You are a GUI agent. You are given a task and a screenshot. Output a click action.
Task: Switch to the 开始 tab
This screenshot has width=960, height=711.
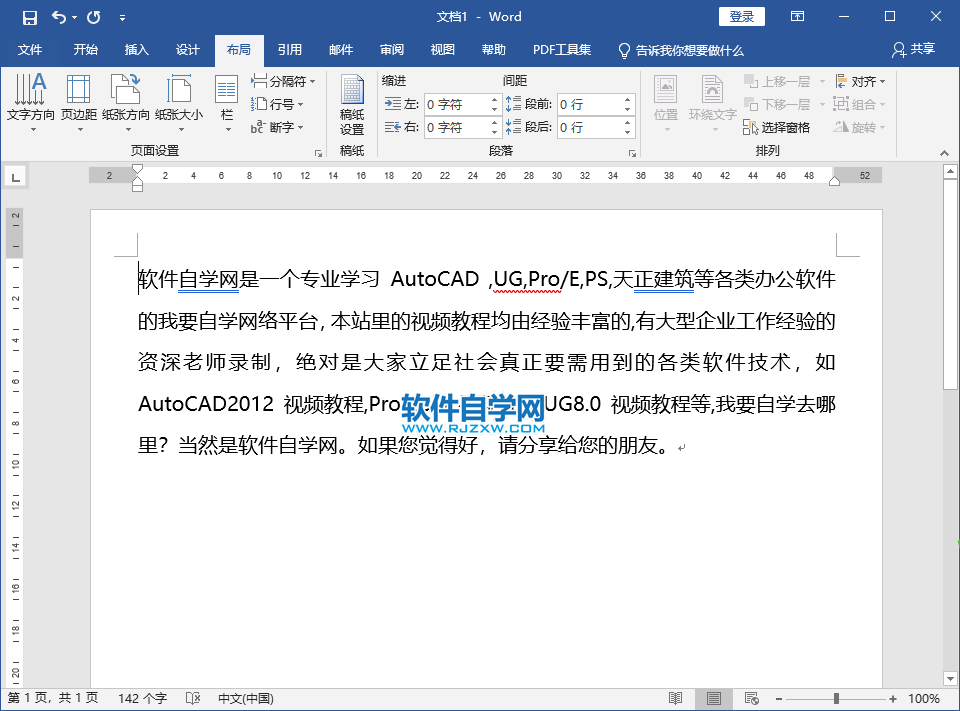85,50
